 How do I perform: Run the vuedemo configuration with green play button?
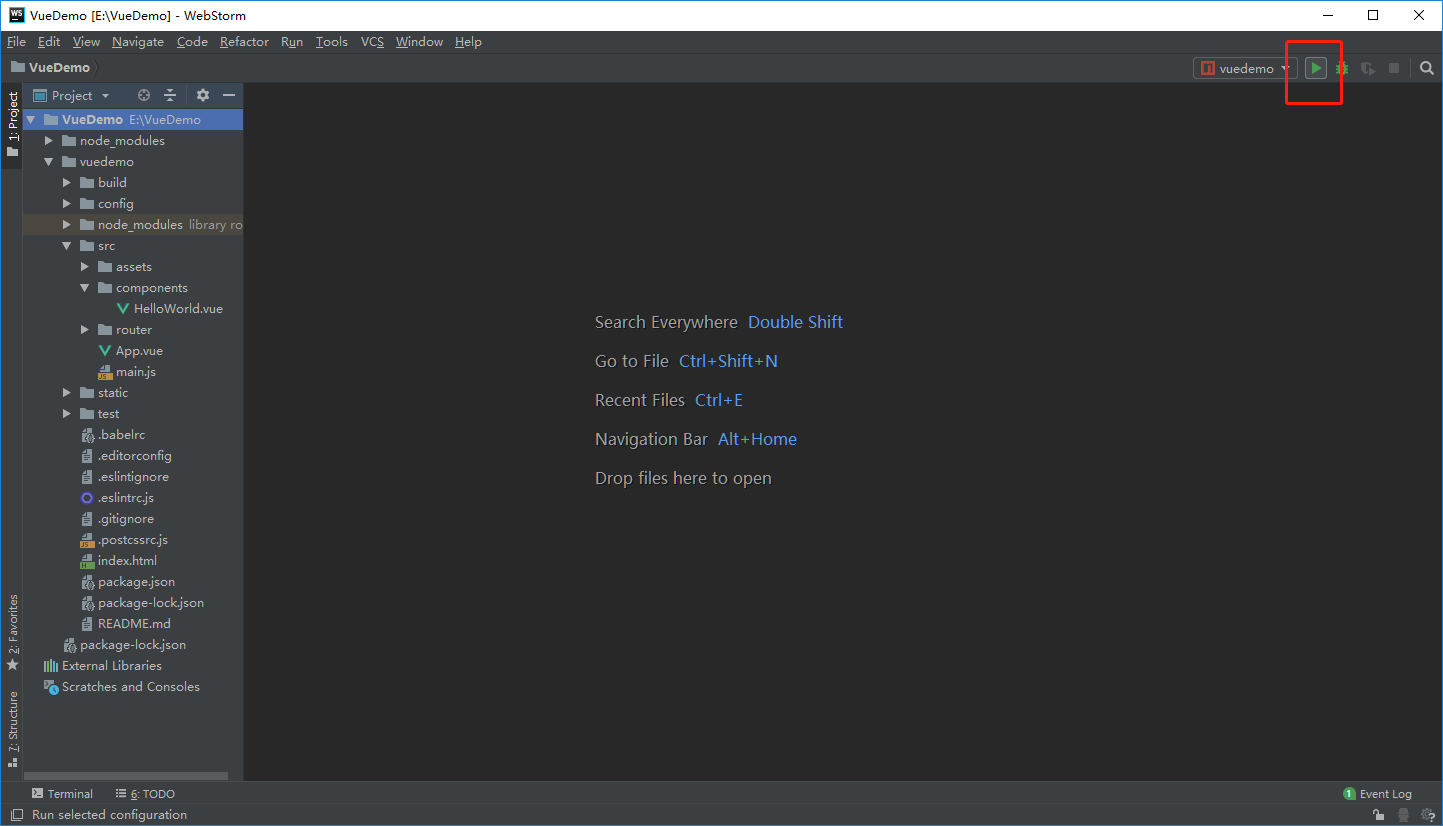click(x=1316, y=68)
